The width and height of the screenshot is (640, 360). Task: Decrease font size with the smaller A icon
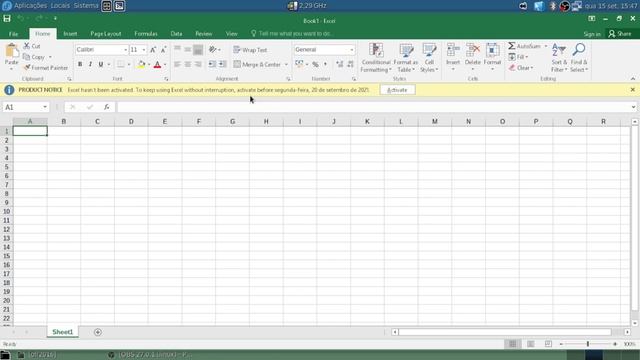[x=163, y=50]
